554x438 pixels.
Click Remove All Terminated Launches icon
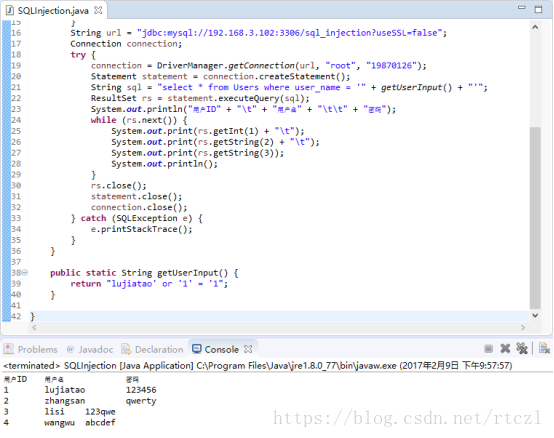click(522, 349)
